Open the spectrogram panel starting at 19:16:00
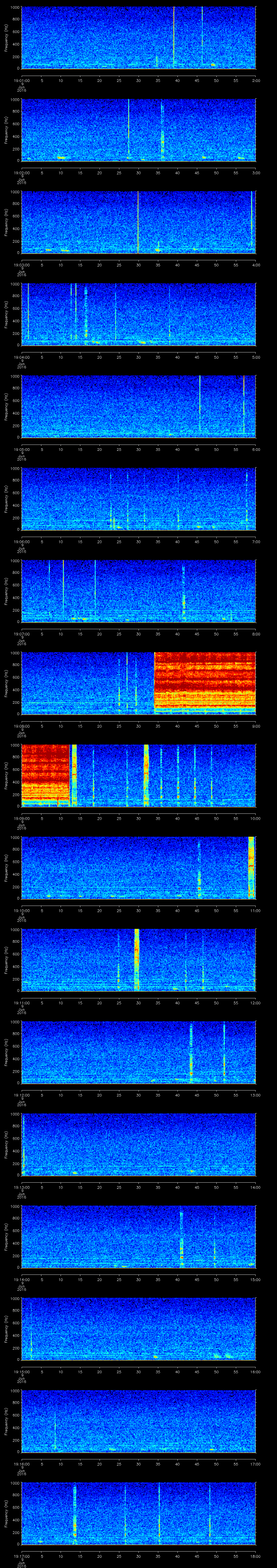Image resolution: width=277 pixels, height=1568 pixels. tap(139, 1421)
